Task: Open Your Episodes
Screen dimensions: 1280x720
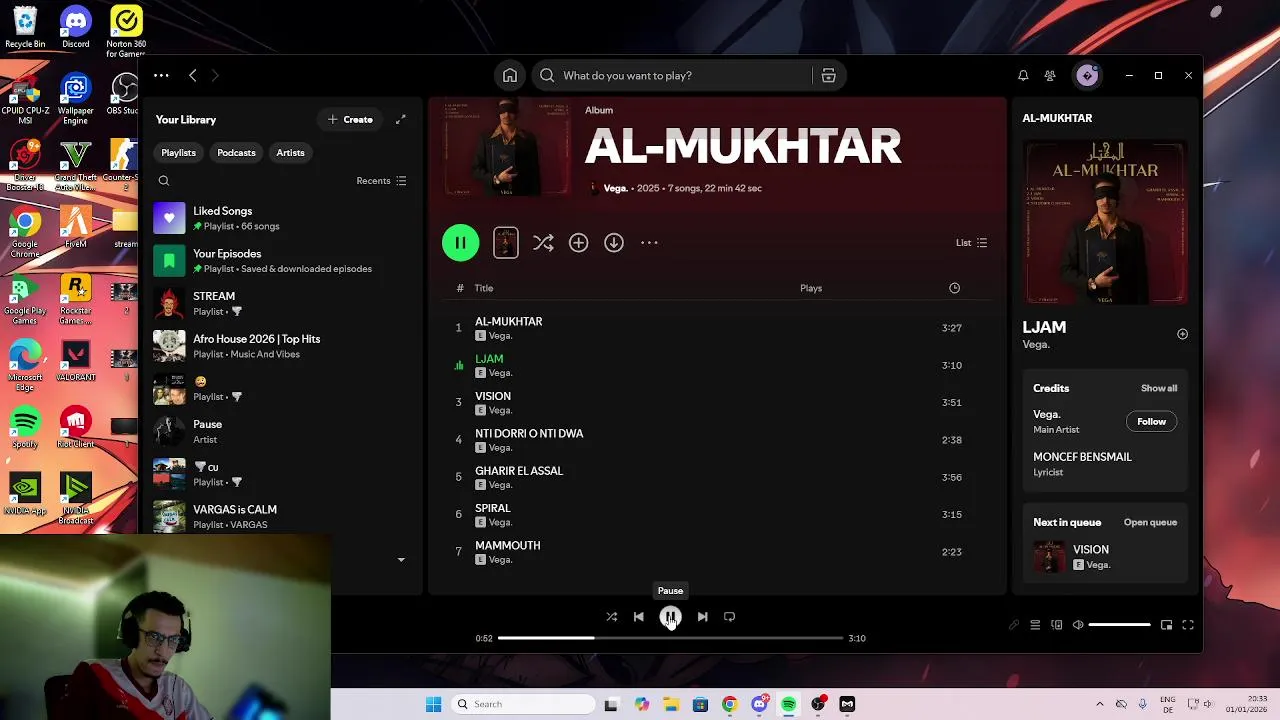Action: (280, 261)
